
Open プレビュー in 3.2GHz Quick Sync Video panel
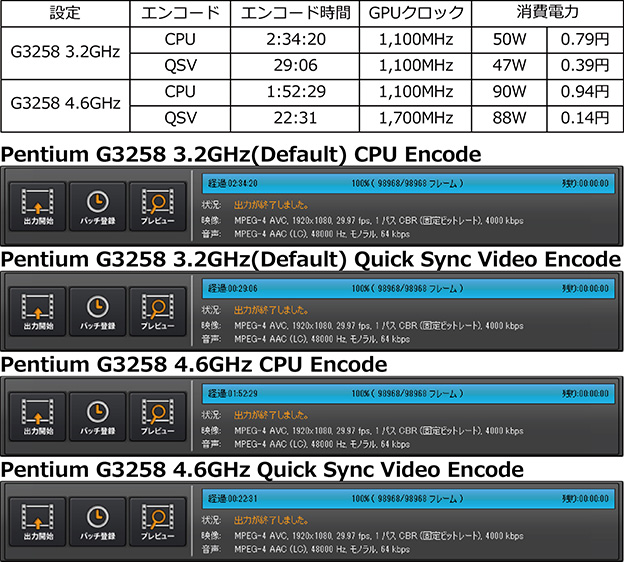point(157,308)
